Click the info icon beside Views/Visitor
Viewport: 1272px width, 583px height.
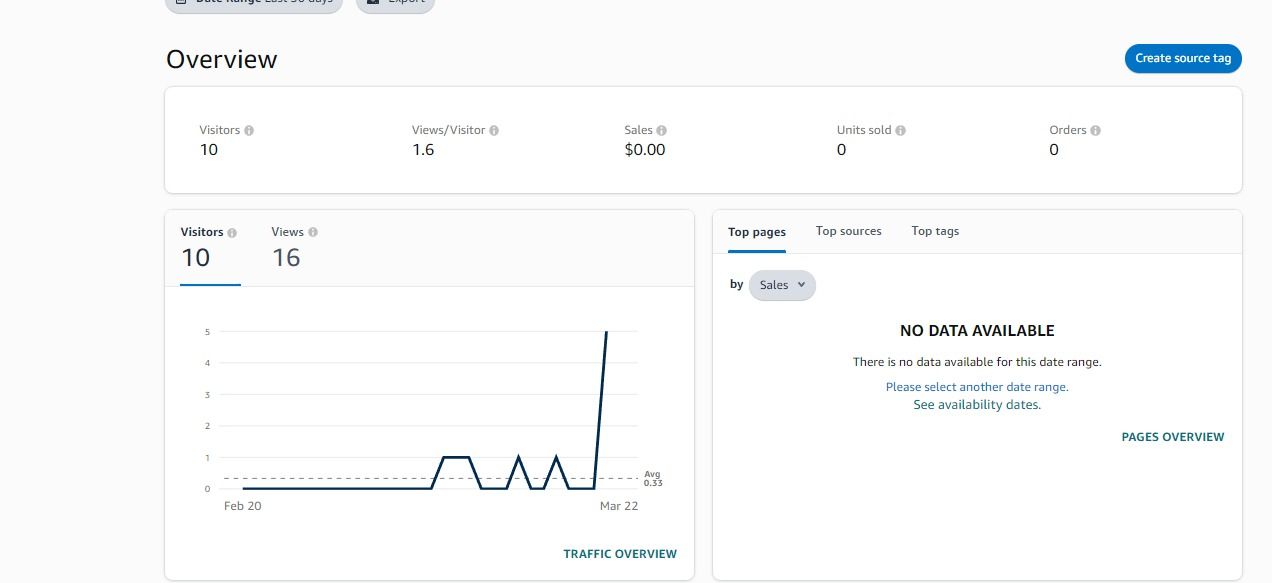494,131
